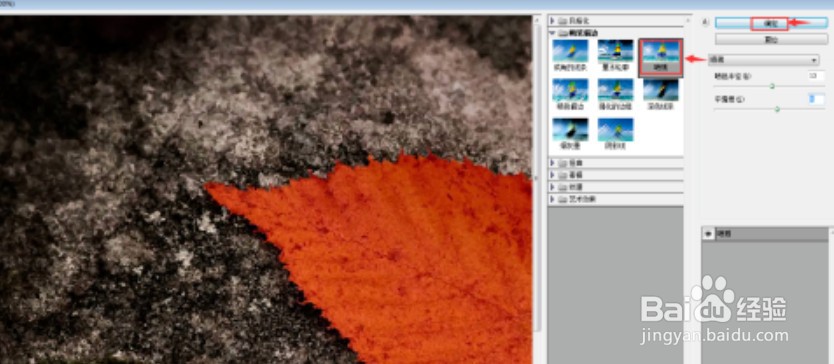Click the collapse-thumbnails button beside OK

pyautogui.click(x=705, y=22)
